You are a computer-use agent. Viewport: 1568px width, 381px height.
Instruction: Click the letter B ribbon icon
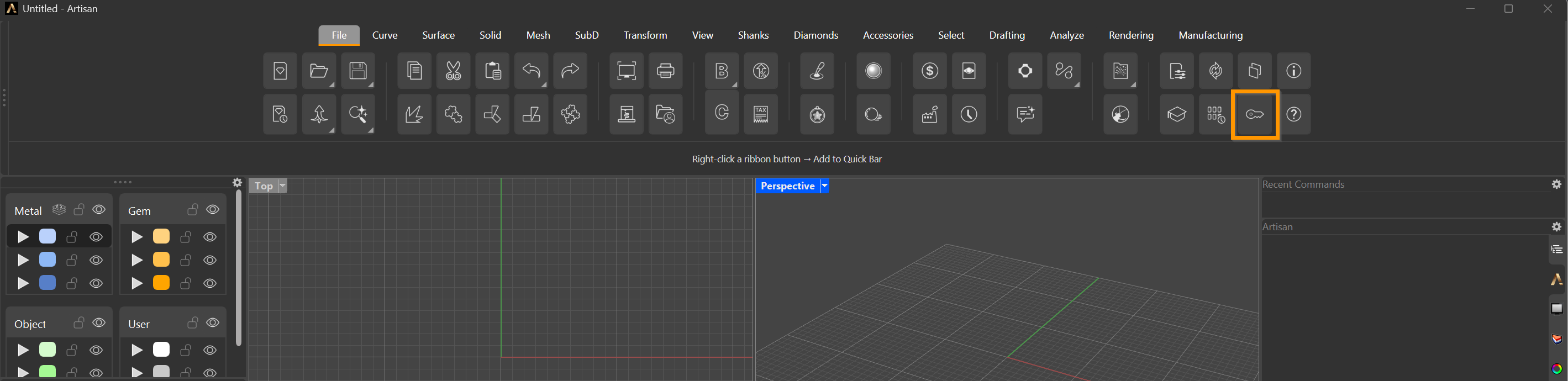pos(722,71)
